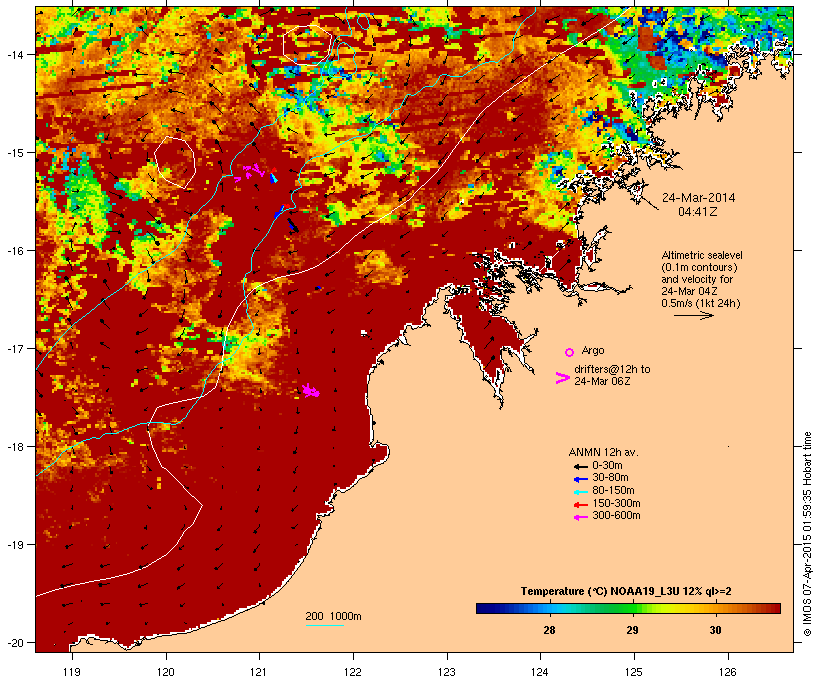Screen dimensions: 820x680
Task: Click the 0.5m/s velocity reference arrow
Action: [x=693, y=315]
